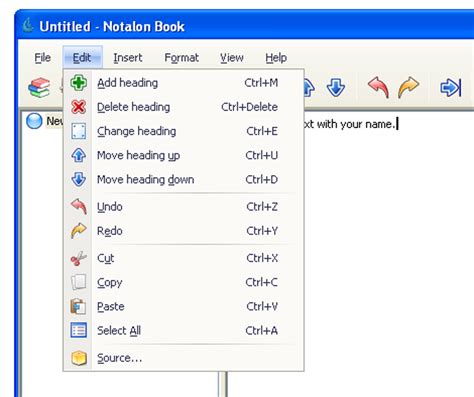This screenshot has width=474, height=397.
Task: Choose Cut in the Edit menu
Action: pos(184,258)
